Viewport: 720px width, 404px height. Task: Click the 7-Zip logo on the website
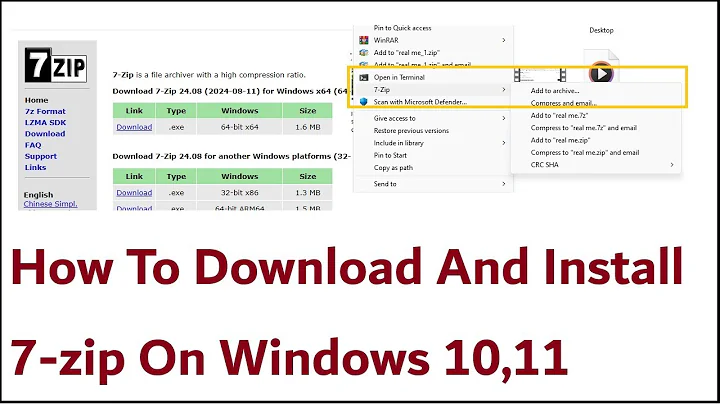56,65
